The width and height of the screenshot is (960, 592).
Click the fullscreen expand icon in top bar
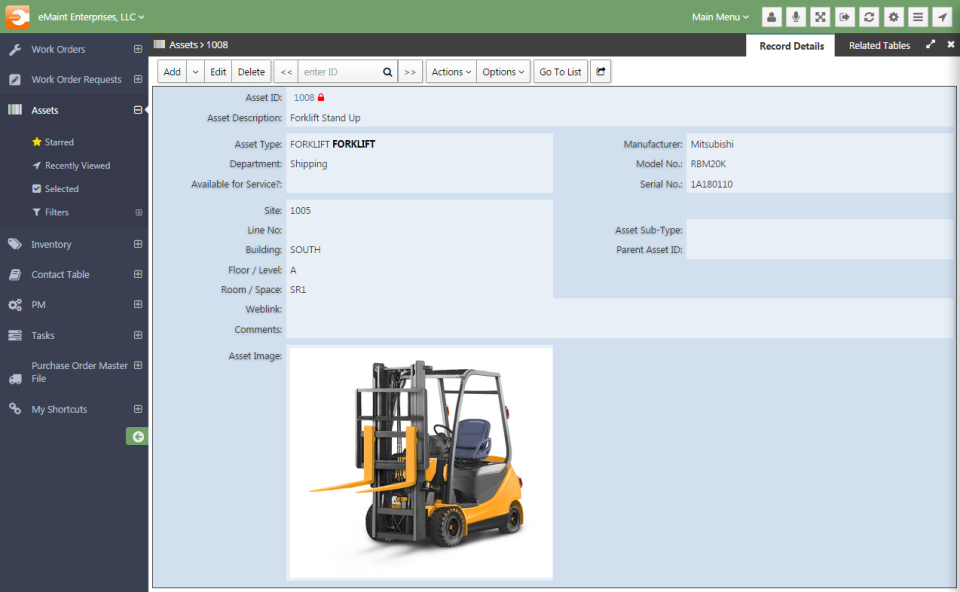[x=820, y=17]
